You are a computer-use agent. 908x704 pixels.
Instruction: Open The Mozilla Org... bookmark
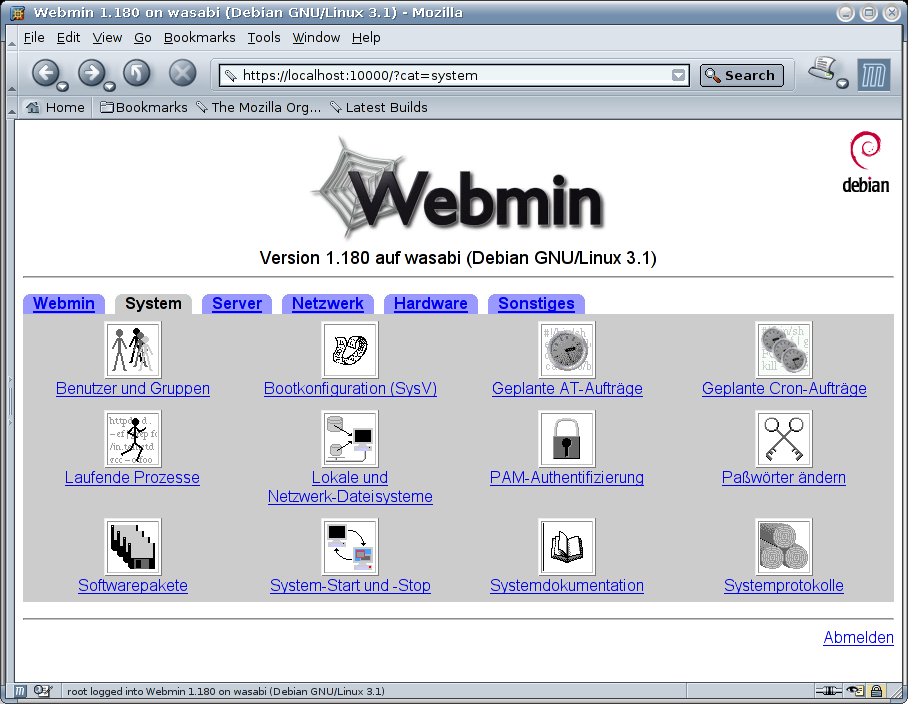pyautogui.click(x=258, y=107)
